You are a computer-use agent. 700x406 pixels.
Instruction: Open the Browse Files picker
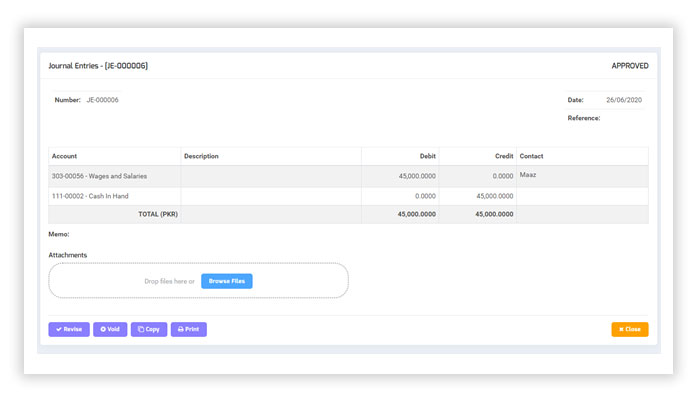click(227, 281)
